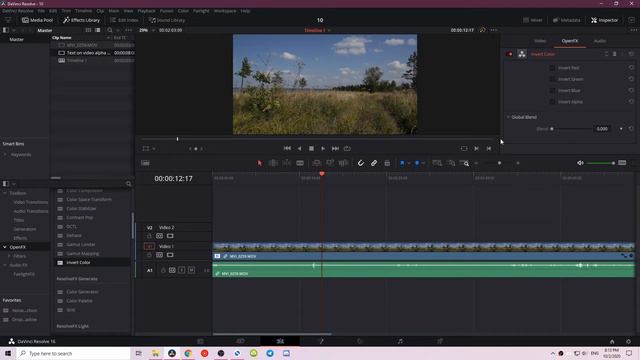
Task: Open the viewer zoom percentage dropdown
Action: pos(153,30)
